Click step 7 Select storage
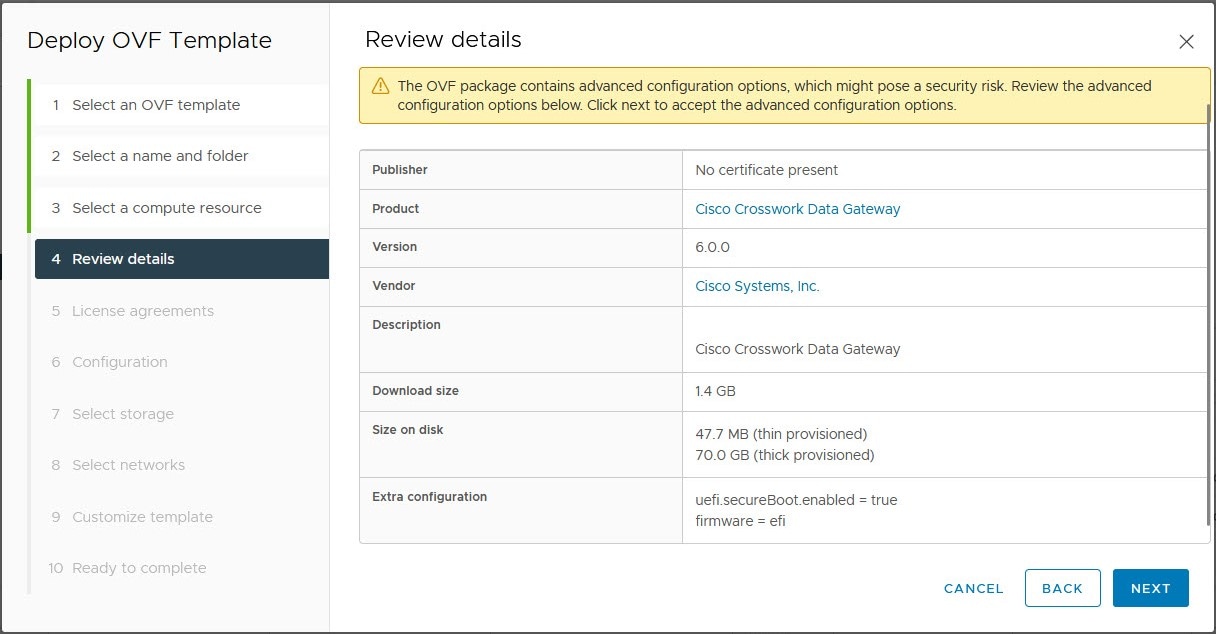Screen dimensions: 1216x634 click(x=122, y=414)
